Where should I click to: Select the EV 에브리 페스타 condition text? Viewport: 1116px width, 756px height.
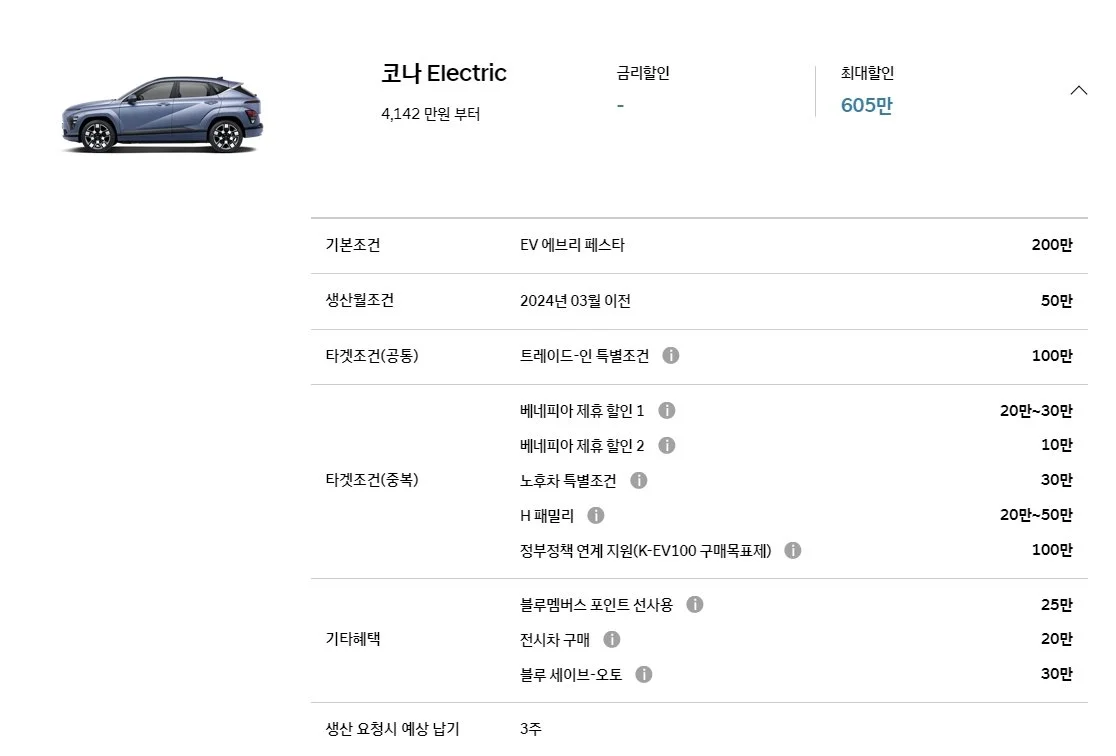(x=570, y=244)
